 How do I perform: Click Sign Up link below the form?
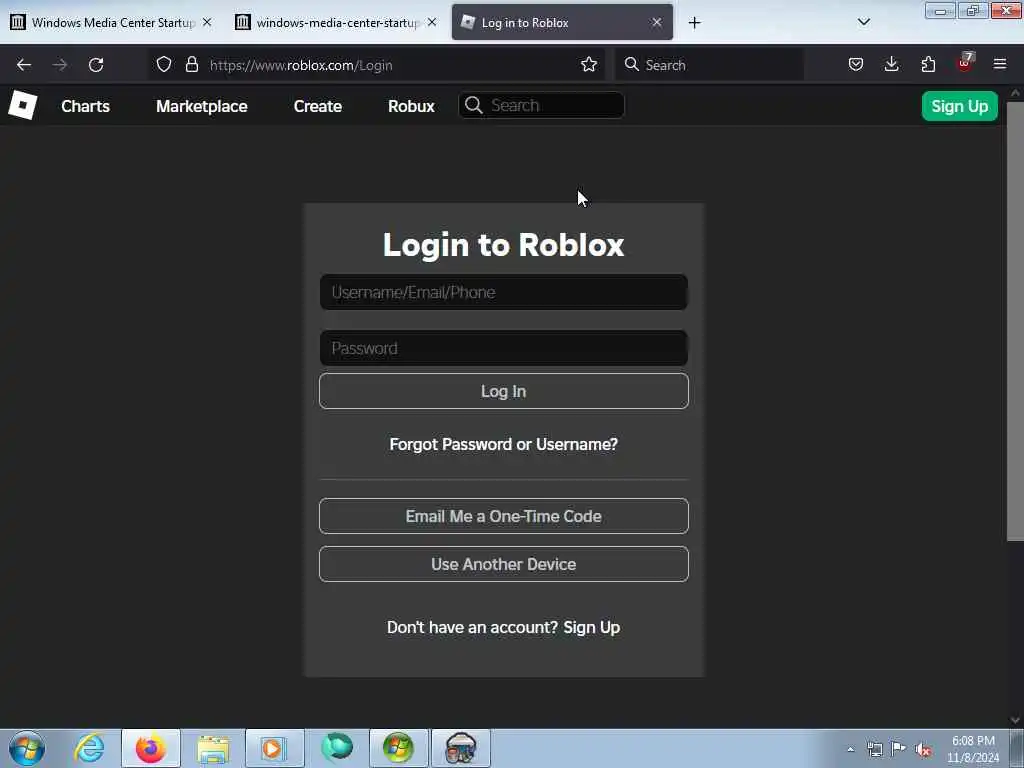592,628
